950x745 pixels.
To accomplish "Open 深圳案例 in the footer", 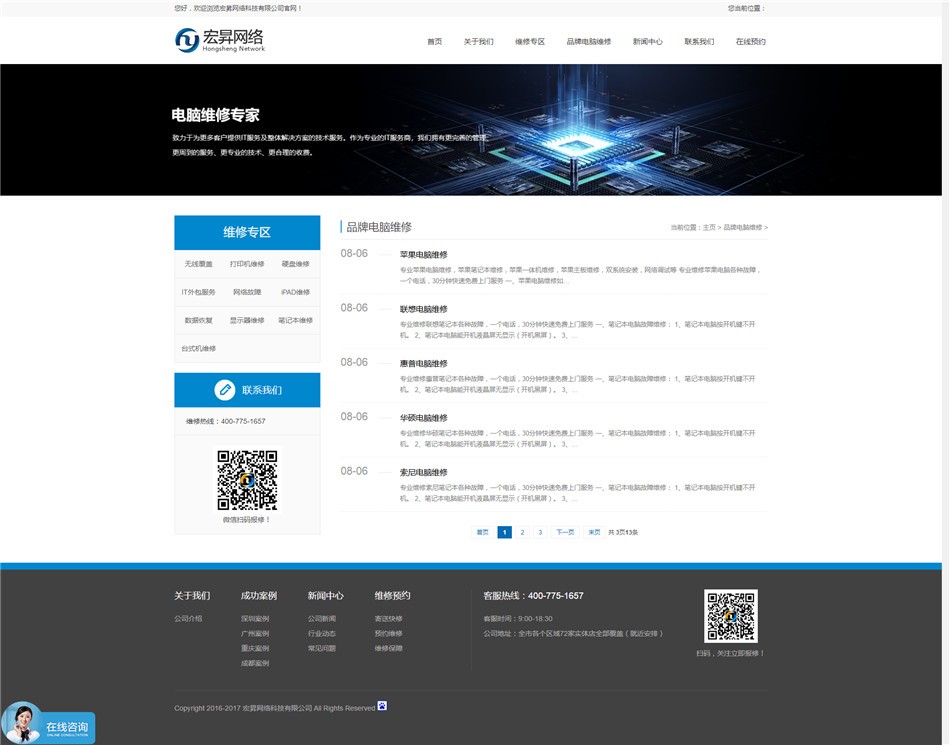I will tap(255, 618).
